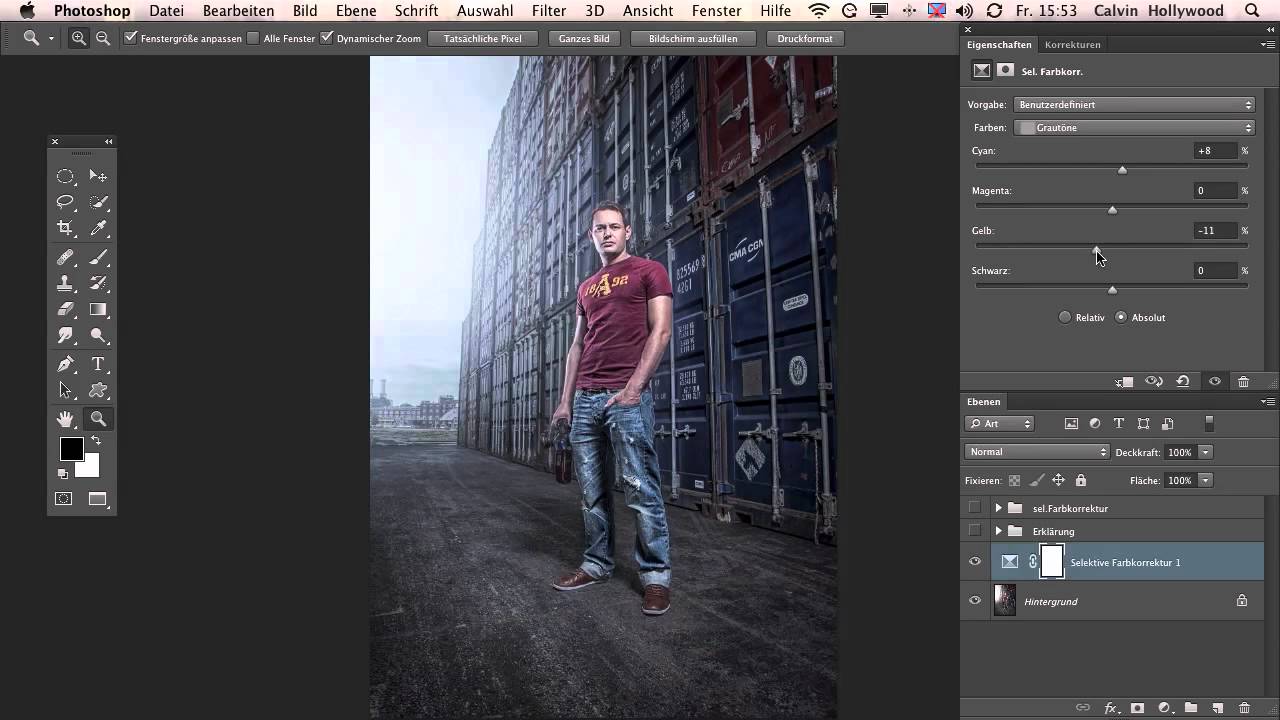Select the Crop tool

[65, 228]
